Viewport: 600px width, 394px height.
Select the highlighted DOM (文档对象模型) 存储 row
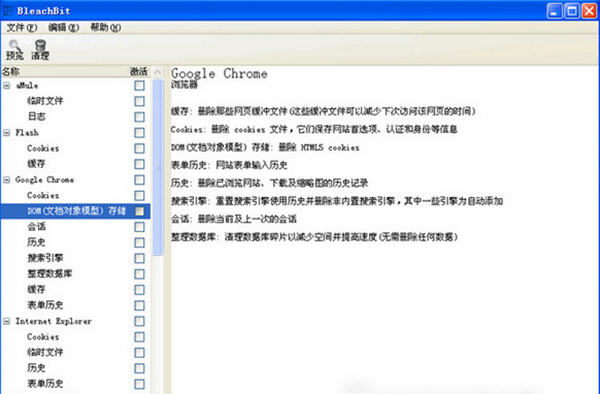pos(75,211)
